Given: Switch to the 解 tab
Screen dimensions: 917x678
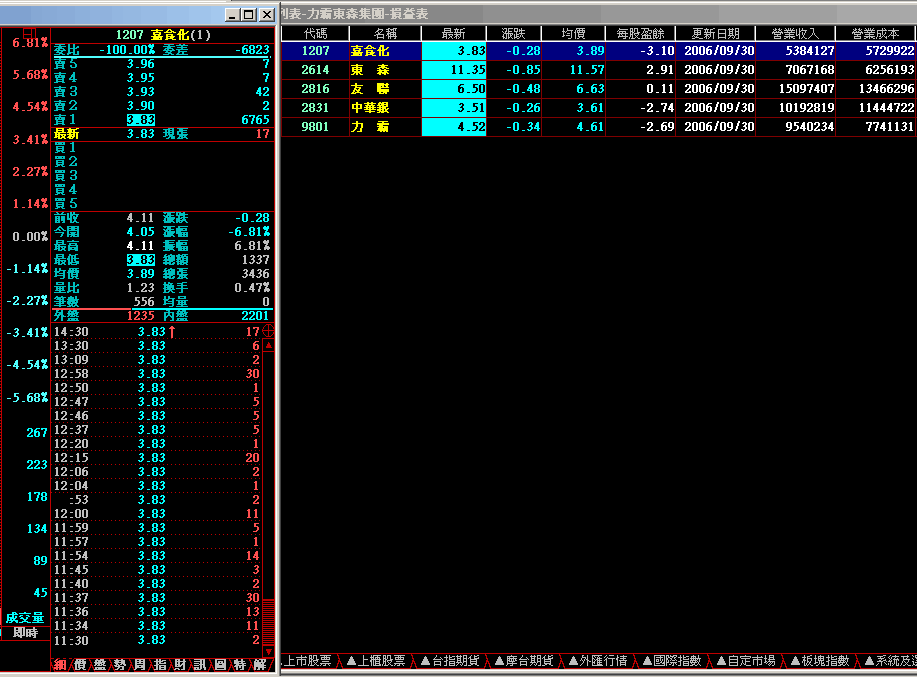Looking at the screenshot, I should [260, 665].
